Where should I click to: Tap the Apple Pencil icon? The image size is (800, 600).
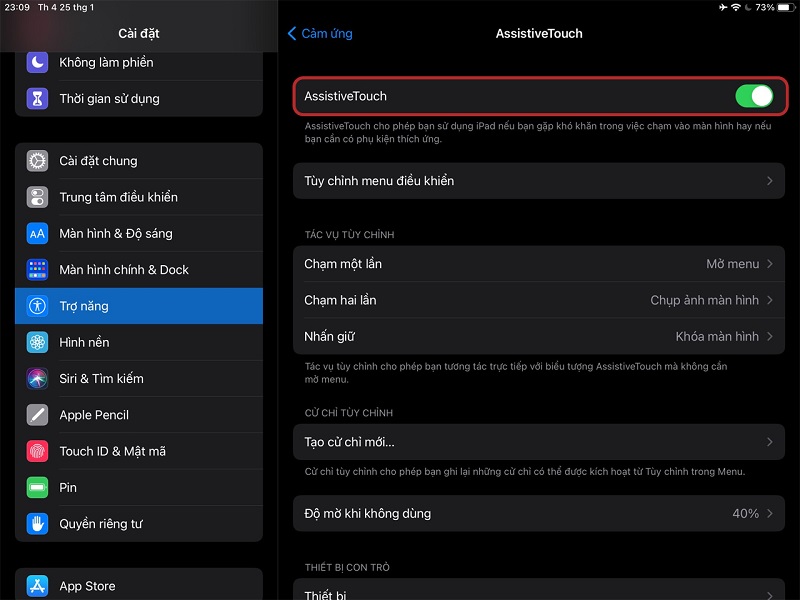click(37, 415)
